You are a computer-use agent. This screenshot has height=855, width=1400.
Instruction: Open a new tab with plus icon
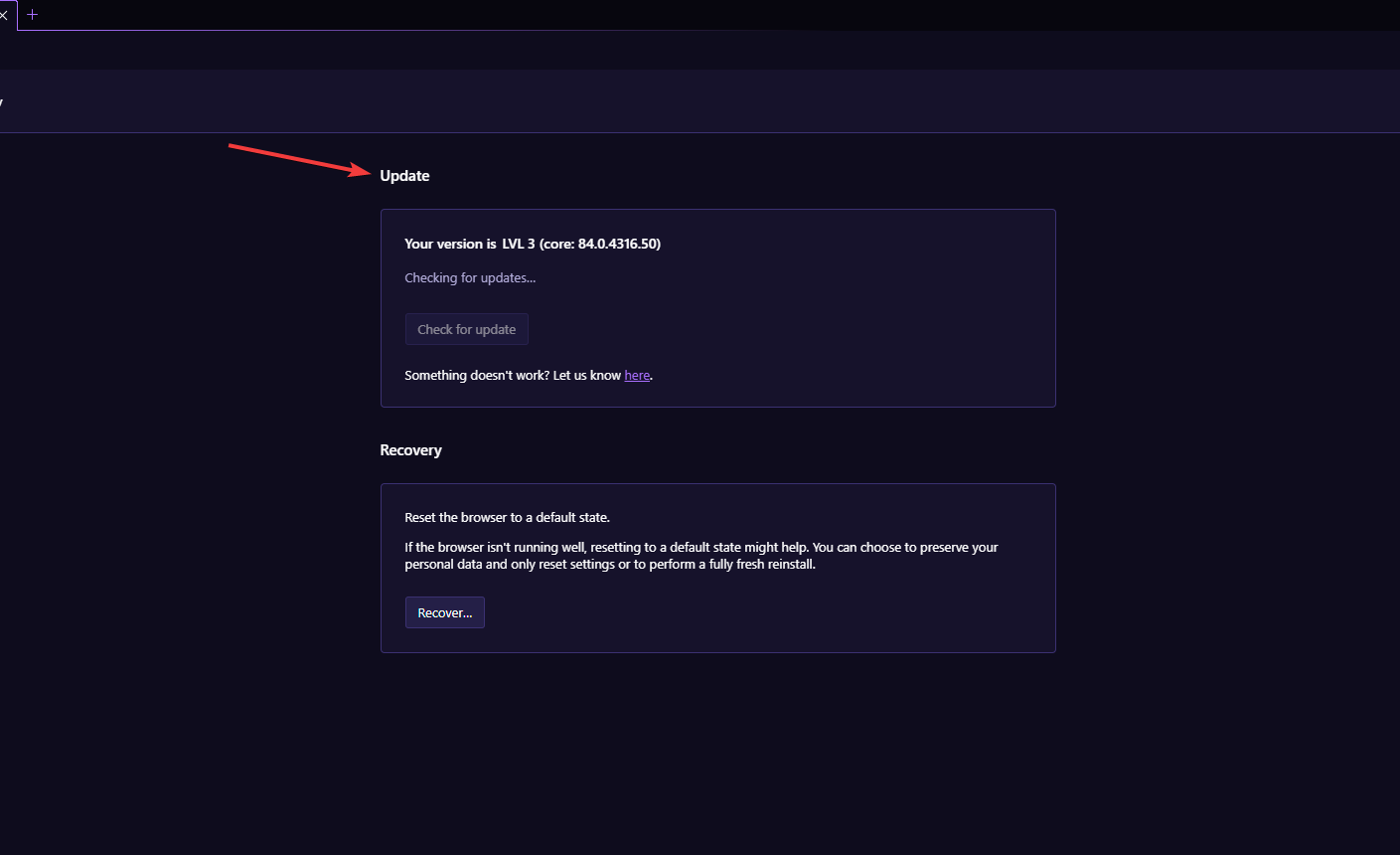[x=33, y=14]
